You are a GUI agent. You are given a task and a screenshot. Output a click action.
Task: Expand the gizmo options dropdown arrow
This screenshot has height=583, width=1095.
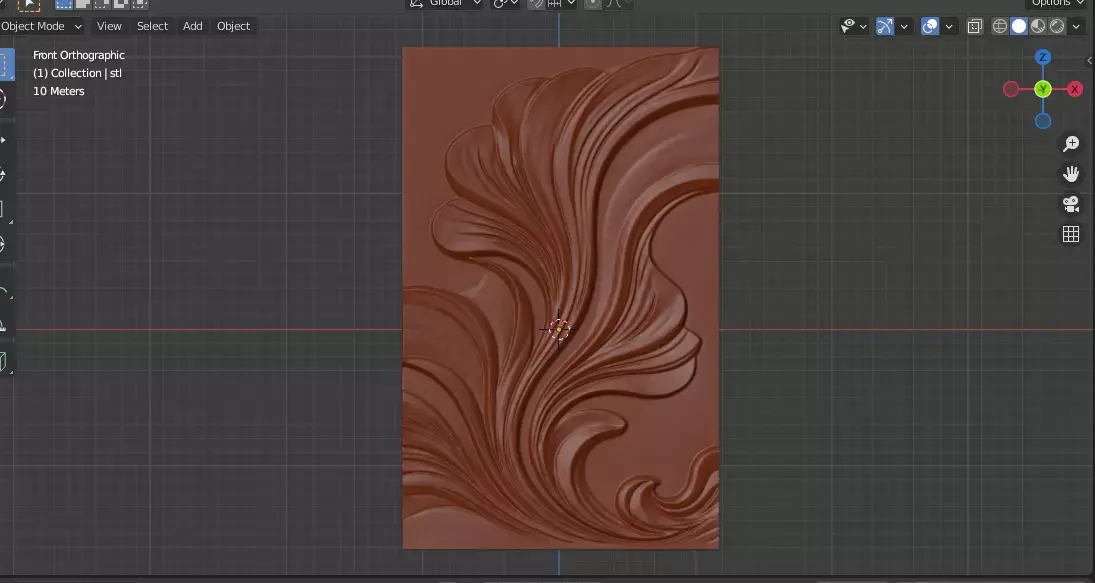(x=904, y=27)
